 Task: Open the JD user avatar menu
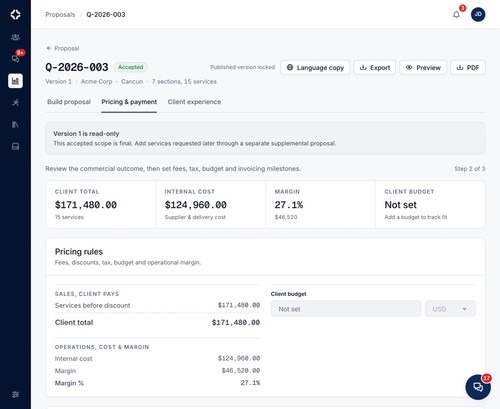[x=478, y=14]
